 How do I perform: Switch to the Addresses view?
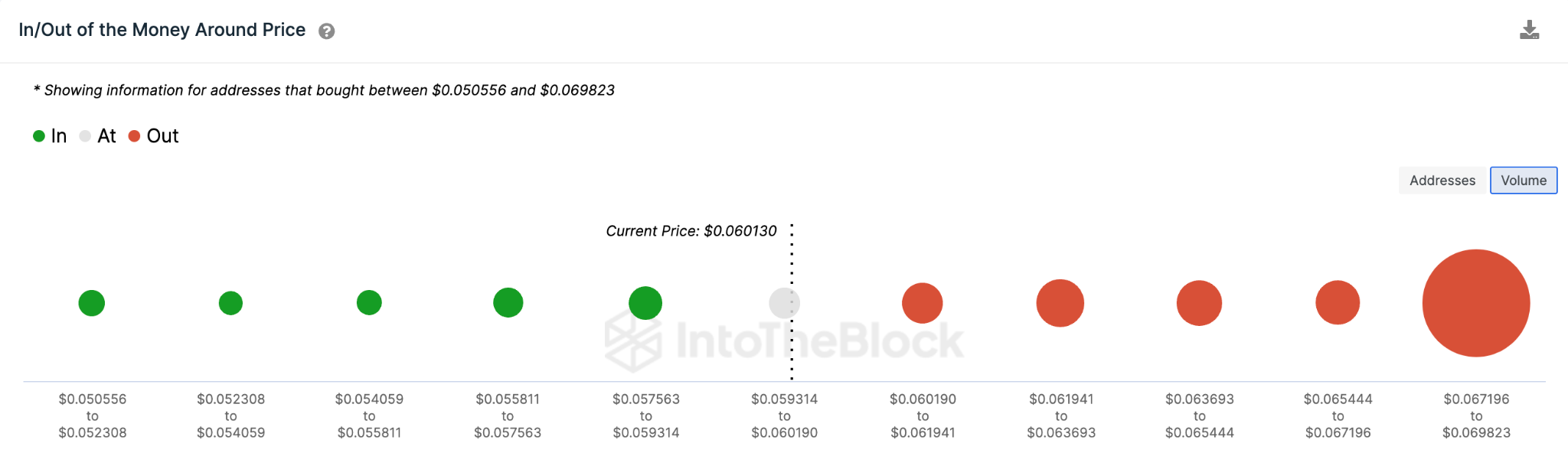1442,181
